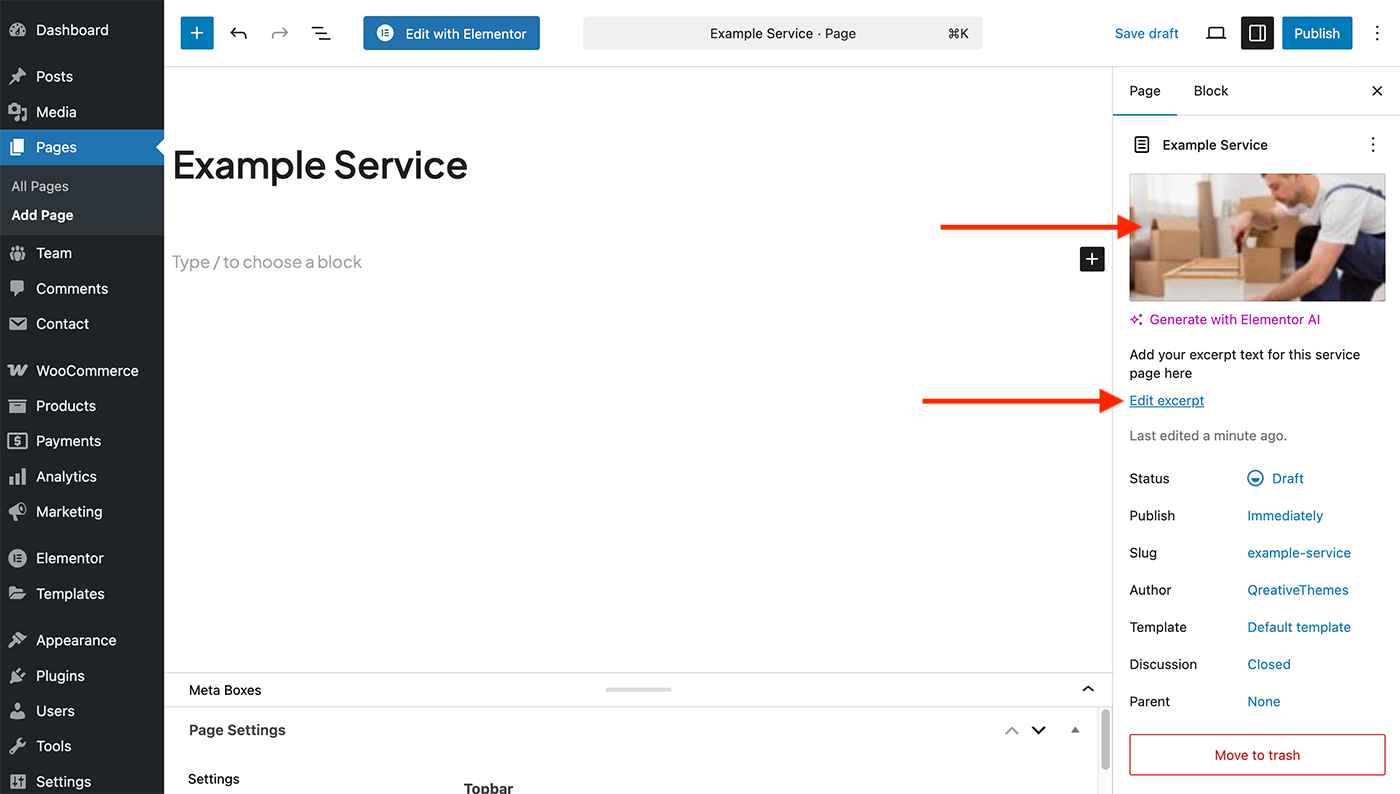
Task: Open WooCommerce in the admin sidebar
Action: pos(86,370)
